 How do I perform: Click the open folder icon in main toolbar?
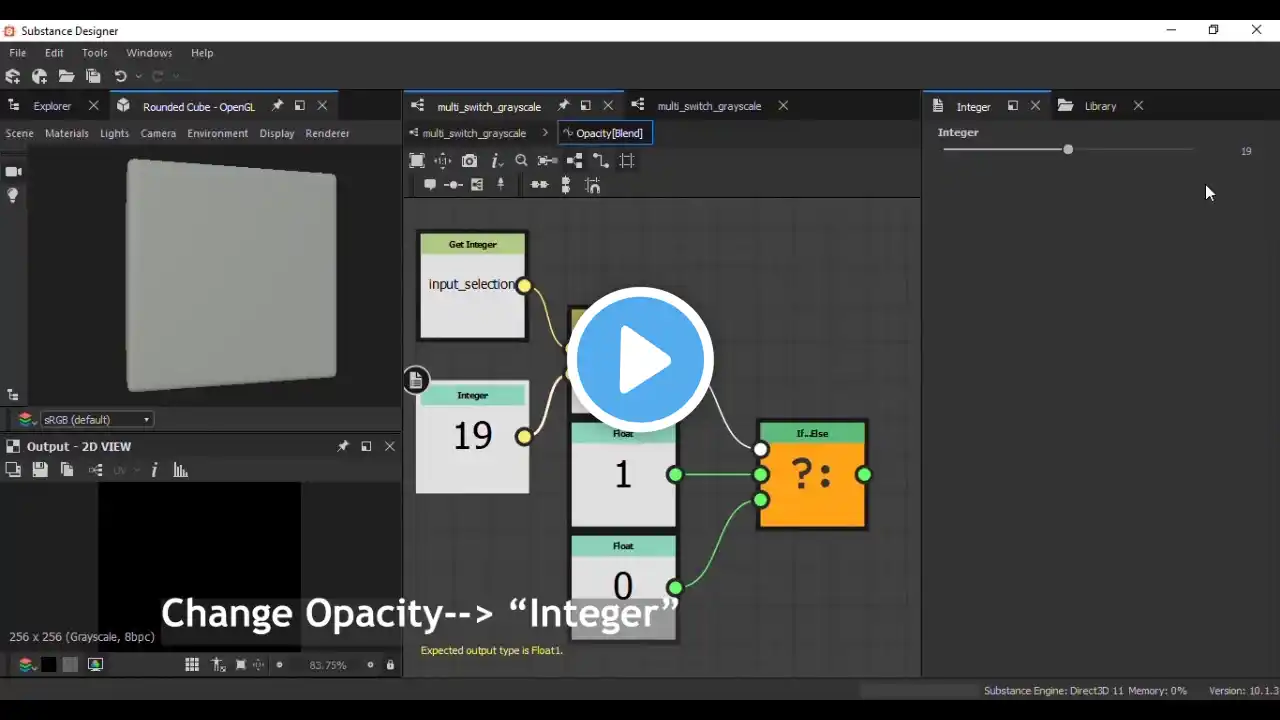tap(67, 77)
